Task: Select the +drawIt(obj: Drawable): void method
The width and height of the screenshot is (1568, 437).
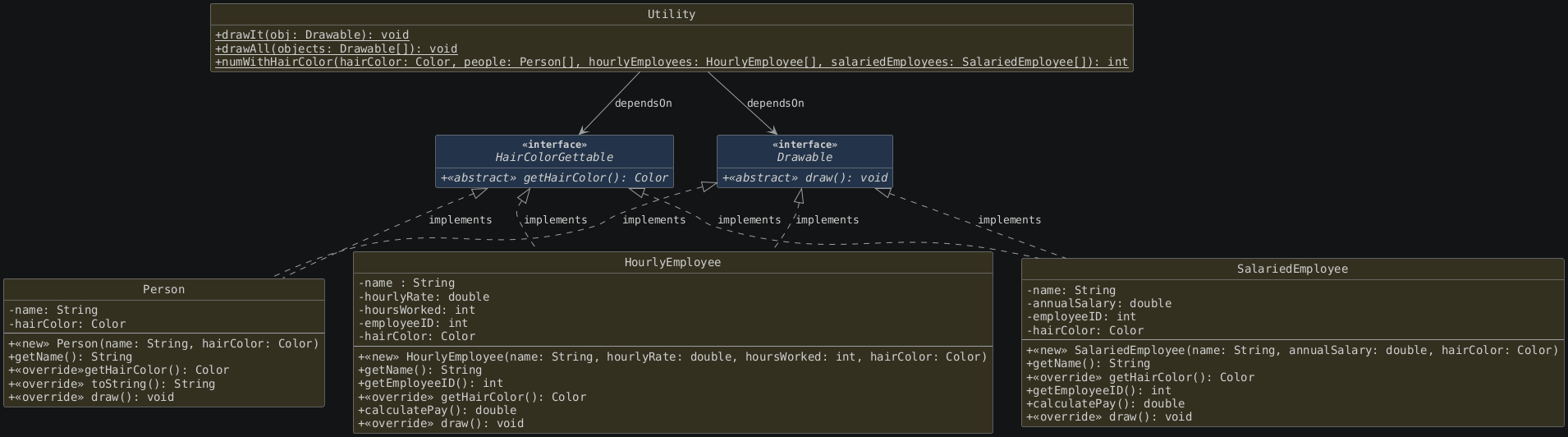Action: pos(312,34)
